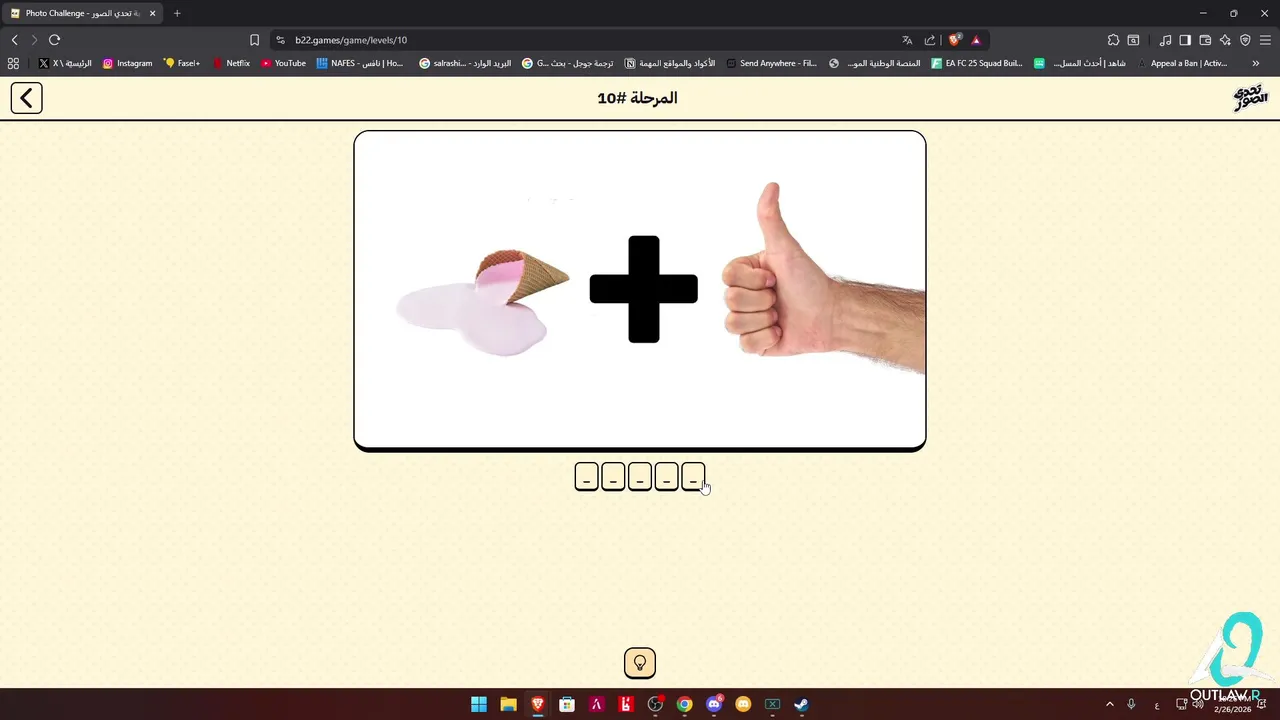Click the share icon in address bar
The image size is (1280, 720).
coord(930,40)
